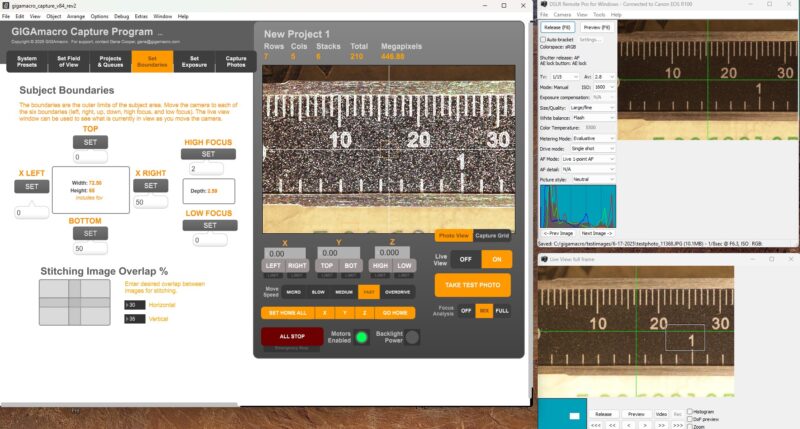Click Release (F8) in DSLR Remote Pro
The image size is (800, 429).
pyautogui.click(x=557, y=27)
